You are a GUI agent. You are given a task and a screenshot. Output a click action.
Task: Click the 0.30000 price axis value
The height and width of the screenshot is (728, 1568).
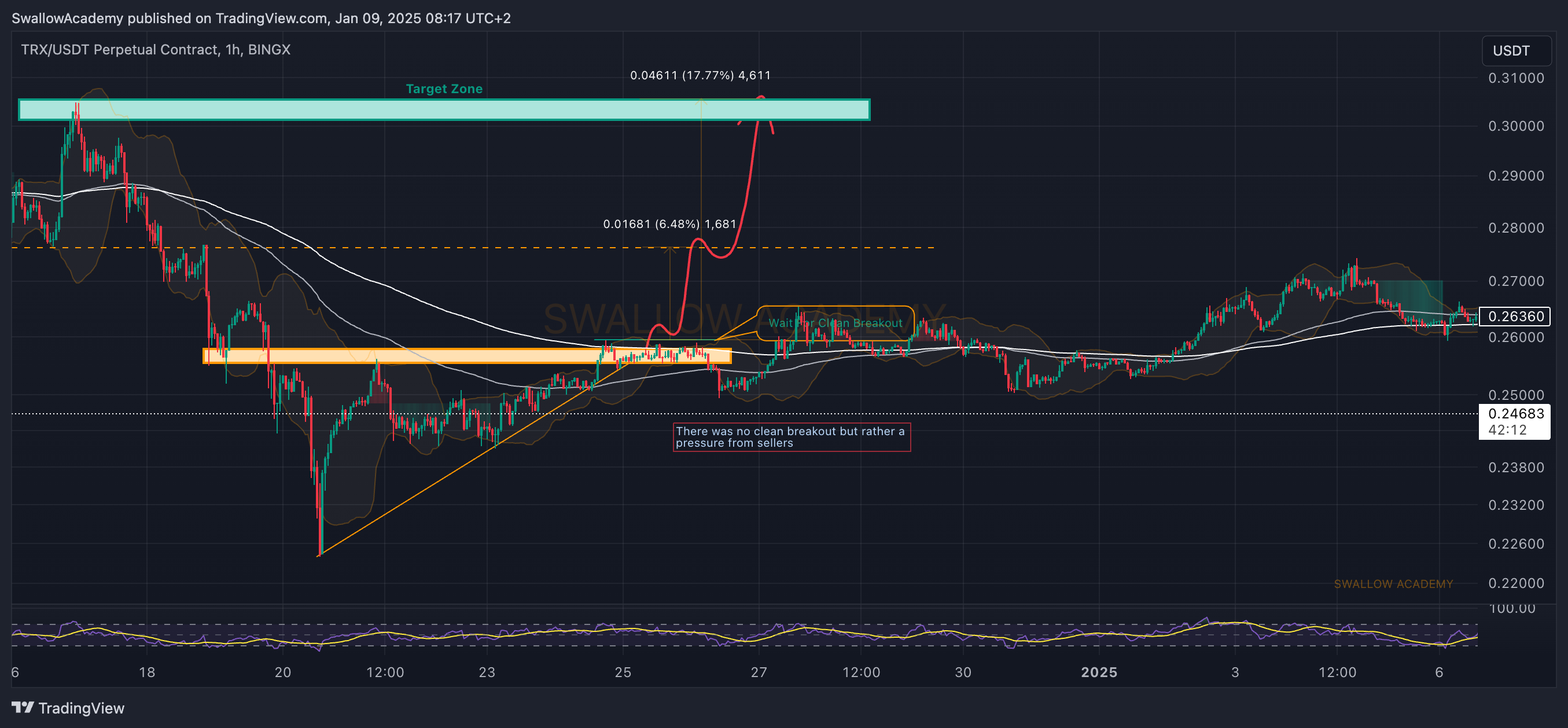1516,126
